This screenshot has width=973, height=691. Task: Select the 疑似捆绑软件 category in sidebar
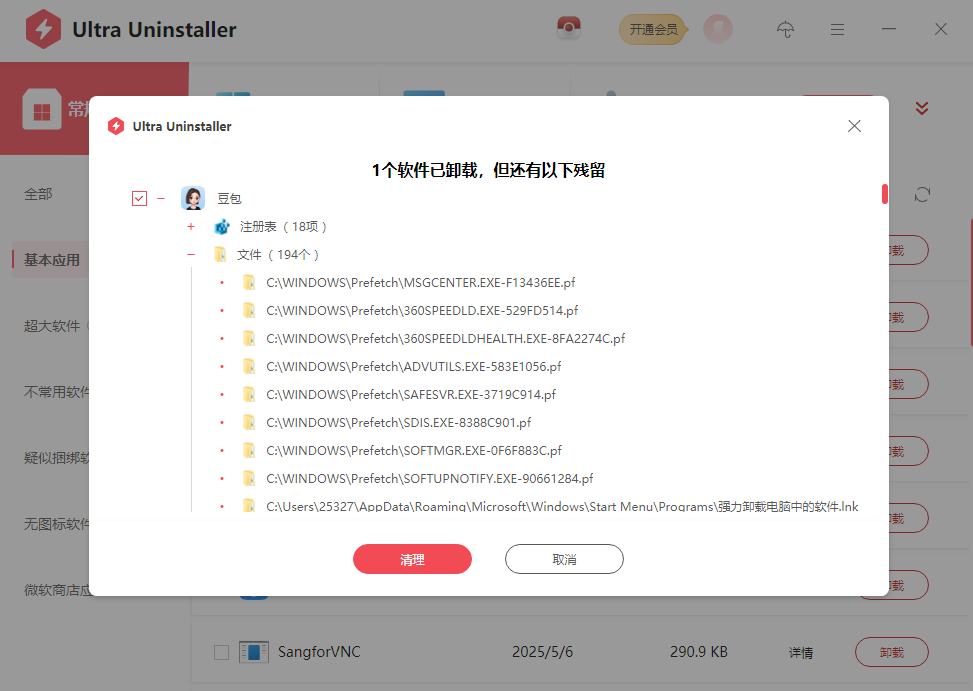click(56, 458)
